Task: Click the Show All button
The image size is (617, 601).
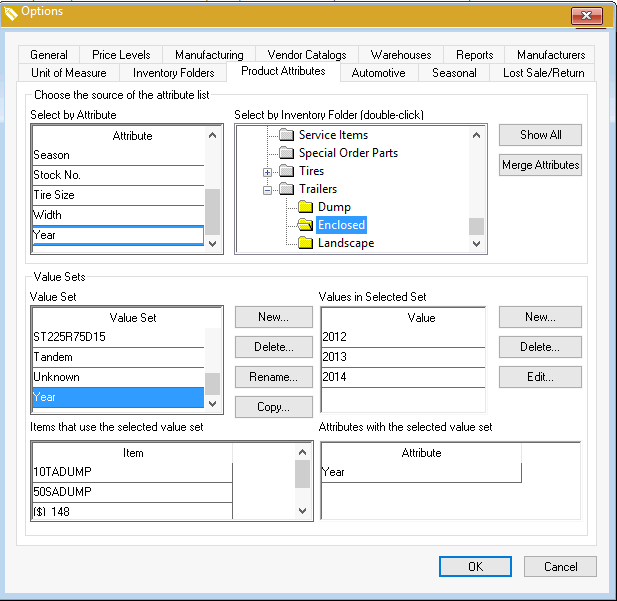Action: click(540, 135)
